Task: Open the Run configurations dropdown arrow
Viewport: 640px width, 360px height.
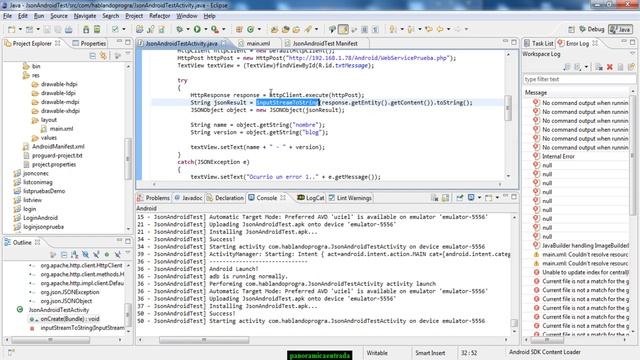Action: tap(205, 29)
